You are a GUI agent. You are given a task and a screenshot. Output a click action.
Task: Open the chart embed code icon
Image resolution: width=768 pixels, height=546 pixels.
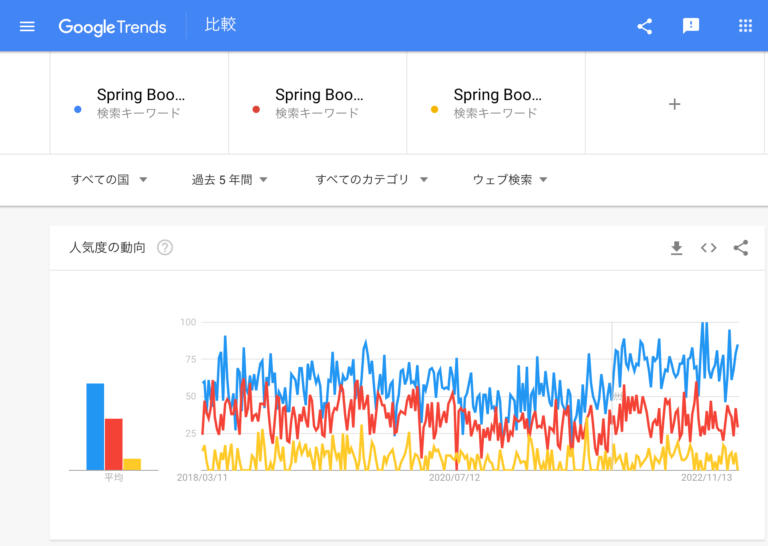point(708,248)
